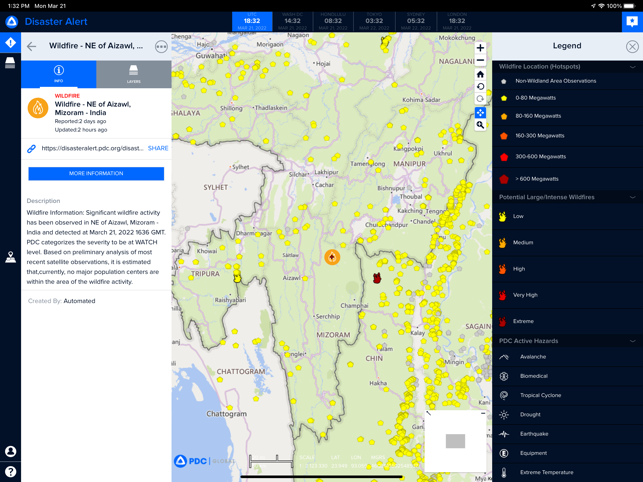643x482 pixels.
Task: Go to next map extent
Action: (480, 99)
